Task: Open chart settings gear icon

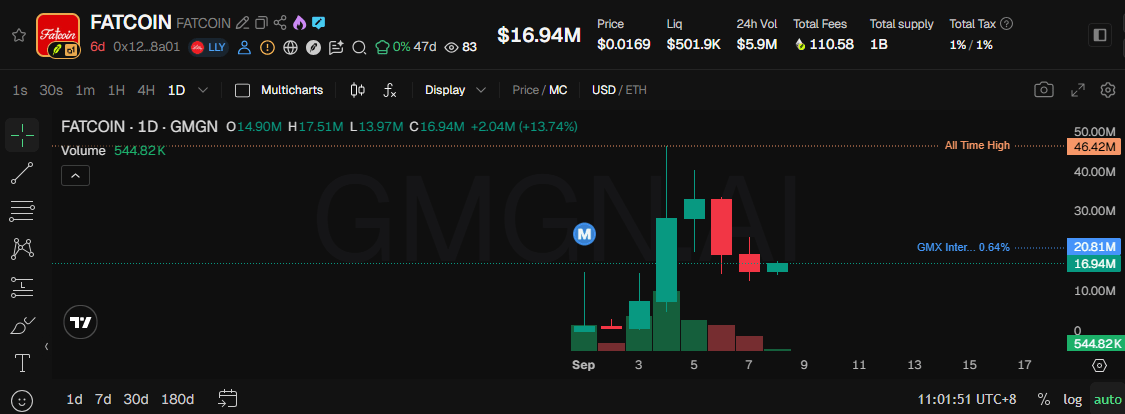Action: tap(1108, 90)
